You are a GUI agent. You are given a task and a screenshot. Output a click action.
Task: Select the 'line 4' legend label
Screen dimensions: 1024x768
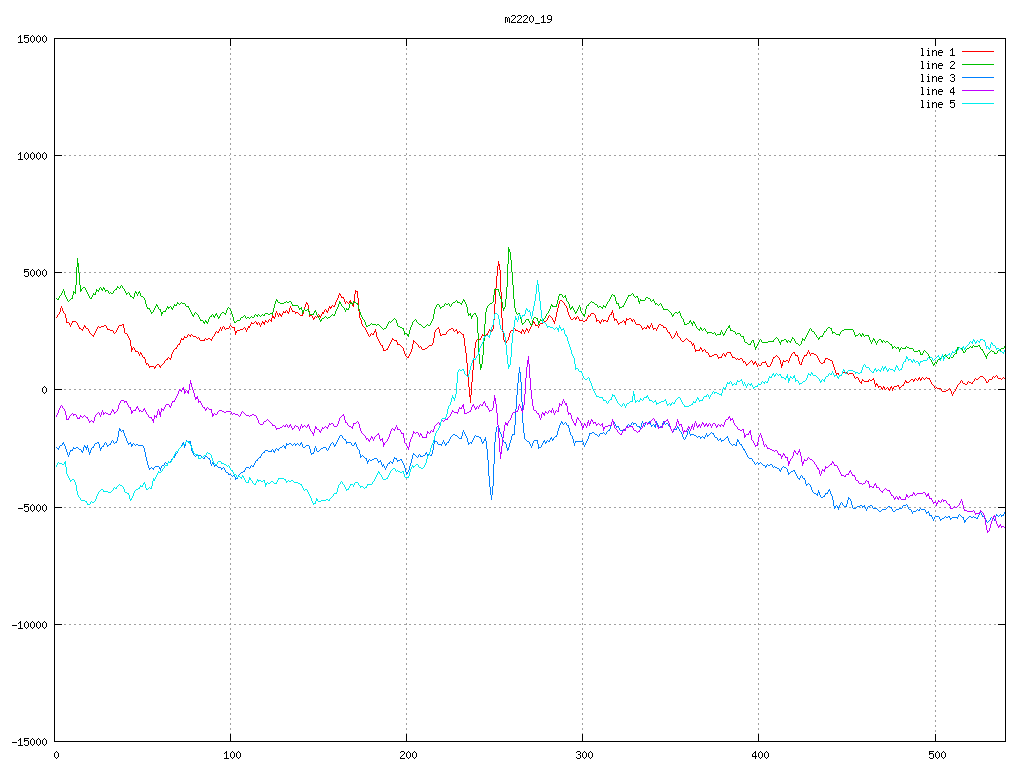point(937,91)
